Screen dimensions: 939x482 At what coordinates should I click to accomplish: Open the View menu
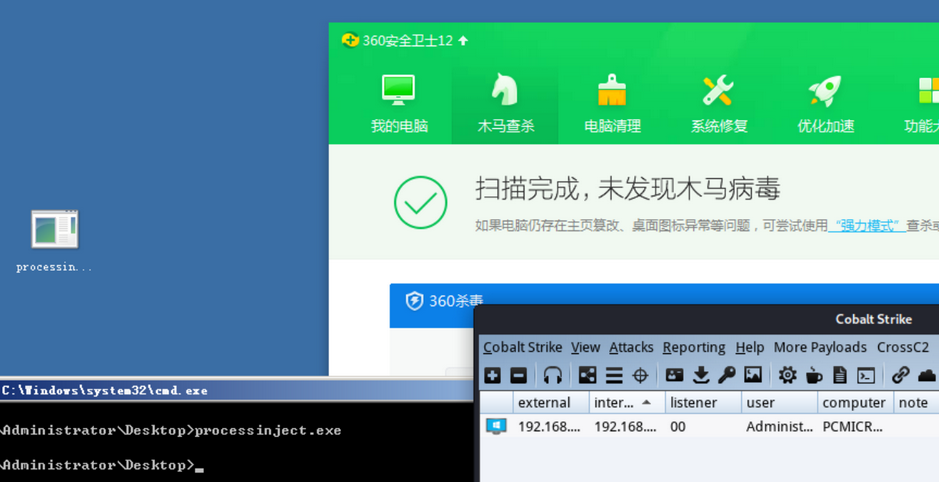point(585,347)
